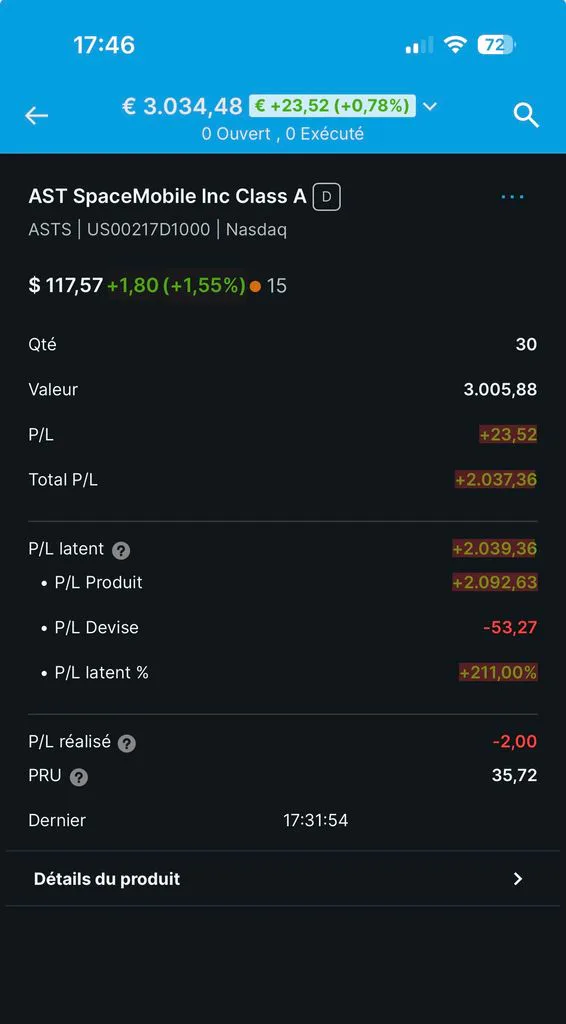
Task: Tap the 0 Ouvert, 0 Exécuté orders text
Action: click(283, 134)
